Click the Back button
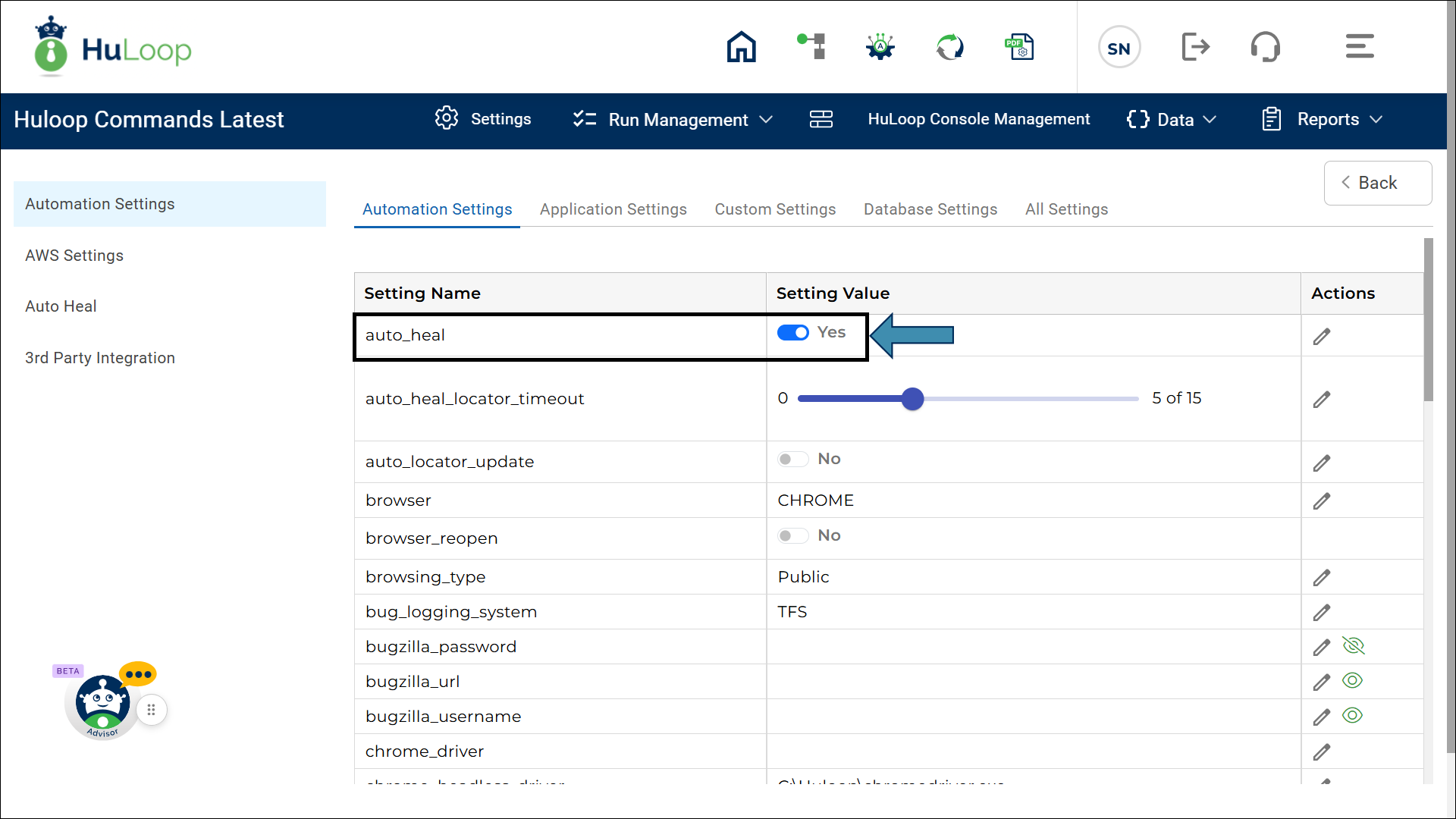 (x=1377, y=183)
